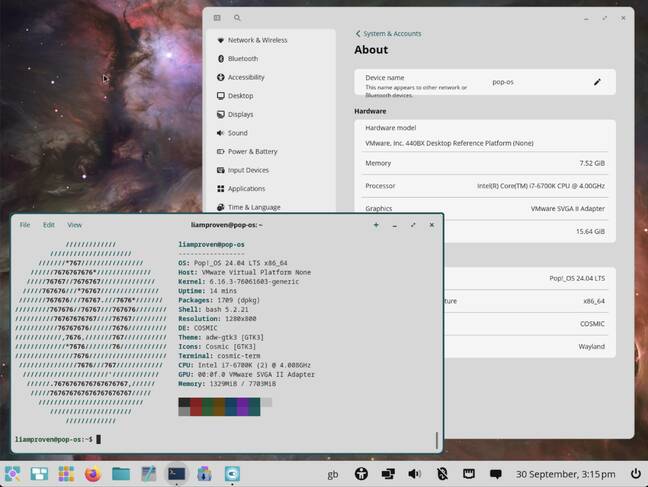Click the 15.64 GiB disk capacity value
648x487 pixels.
pos(590,232)
